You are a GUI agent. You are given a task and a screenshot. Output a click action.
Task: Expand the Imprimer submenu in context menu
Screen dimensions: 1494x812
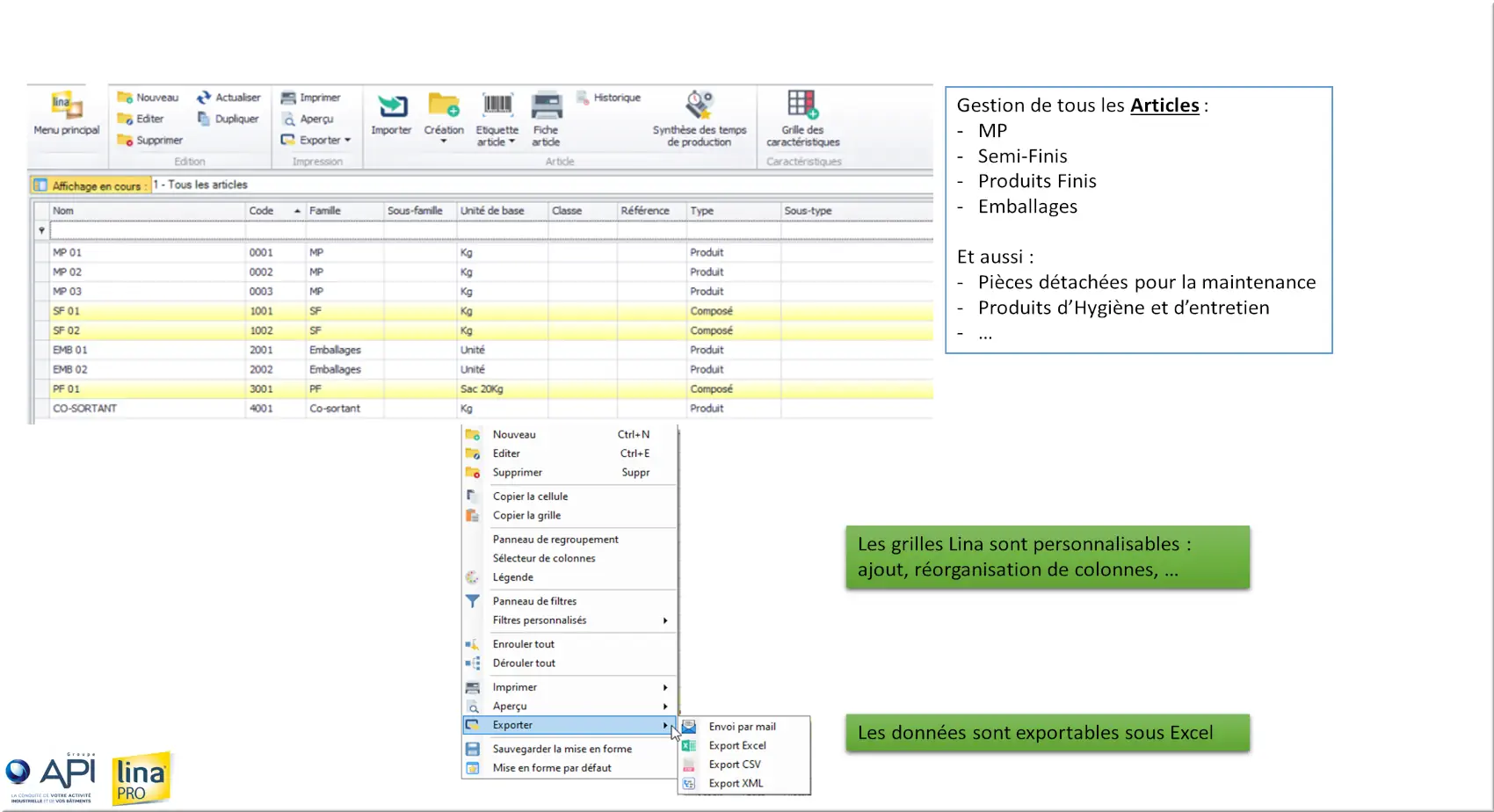[x=569, y=687]
